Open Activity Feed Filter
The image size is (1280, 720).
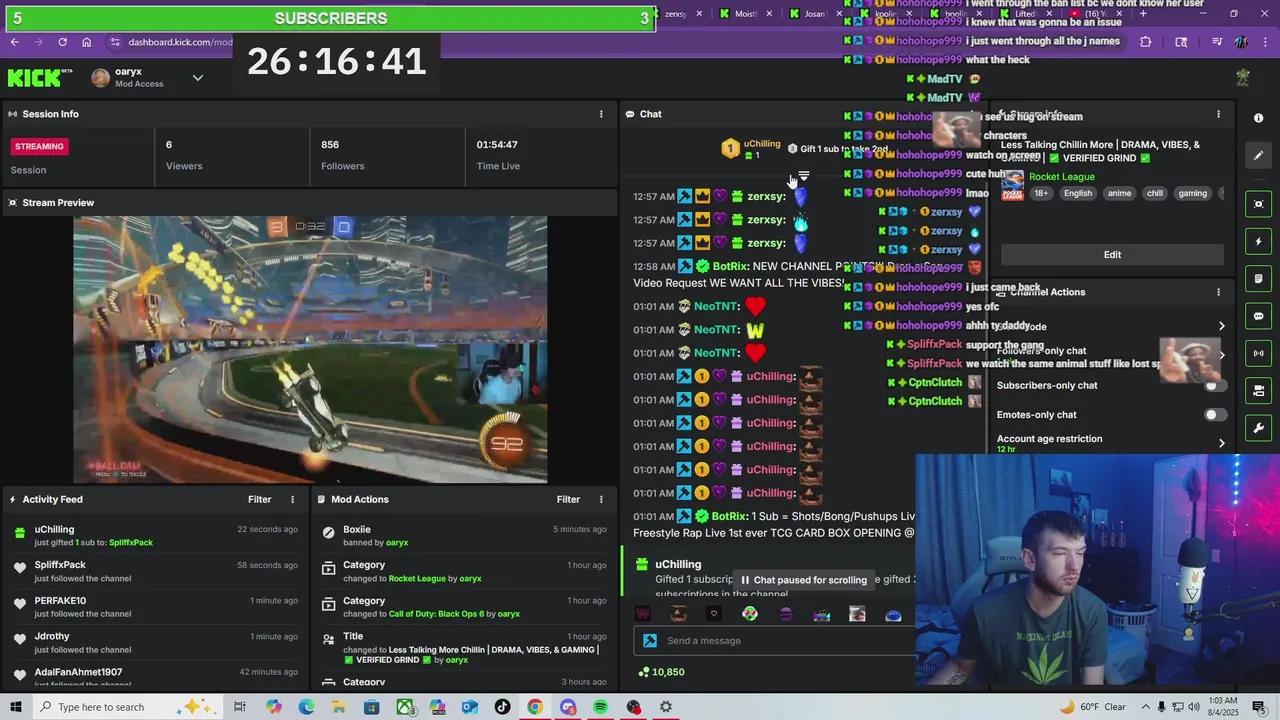click(259, 499)
